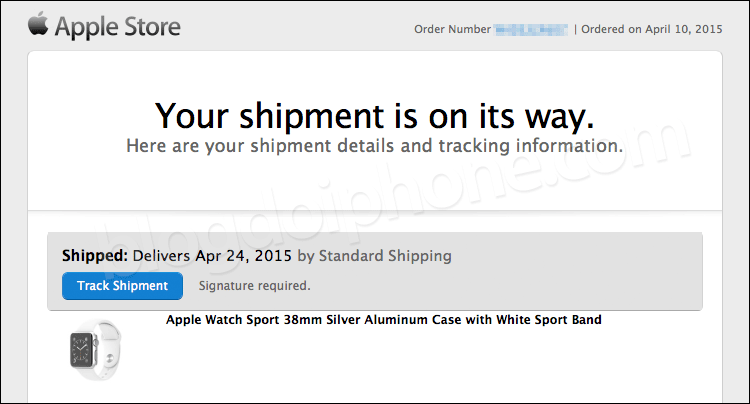750x404 pixels.
Task: Click the 'Your shipment is on its way' headline
Action: [x=375, y=116]
